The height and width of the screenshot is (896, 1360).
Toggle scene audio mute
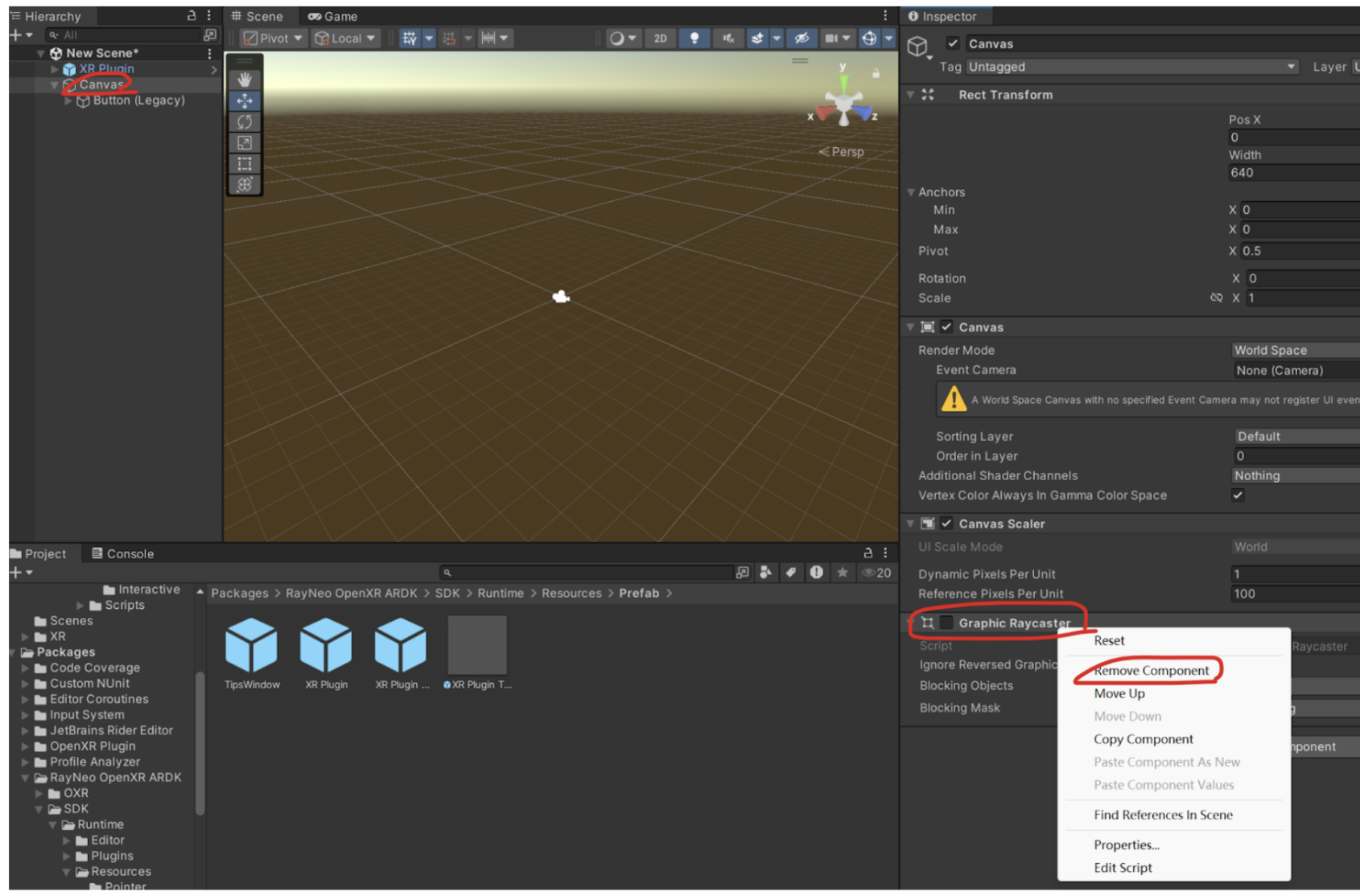727,38
